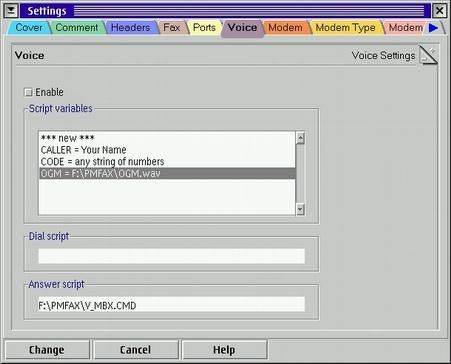Switch to the Cover tab
This screenshot has width=451, height=364.
click(x=29, y=27)
